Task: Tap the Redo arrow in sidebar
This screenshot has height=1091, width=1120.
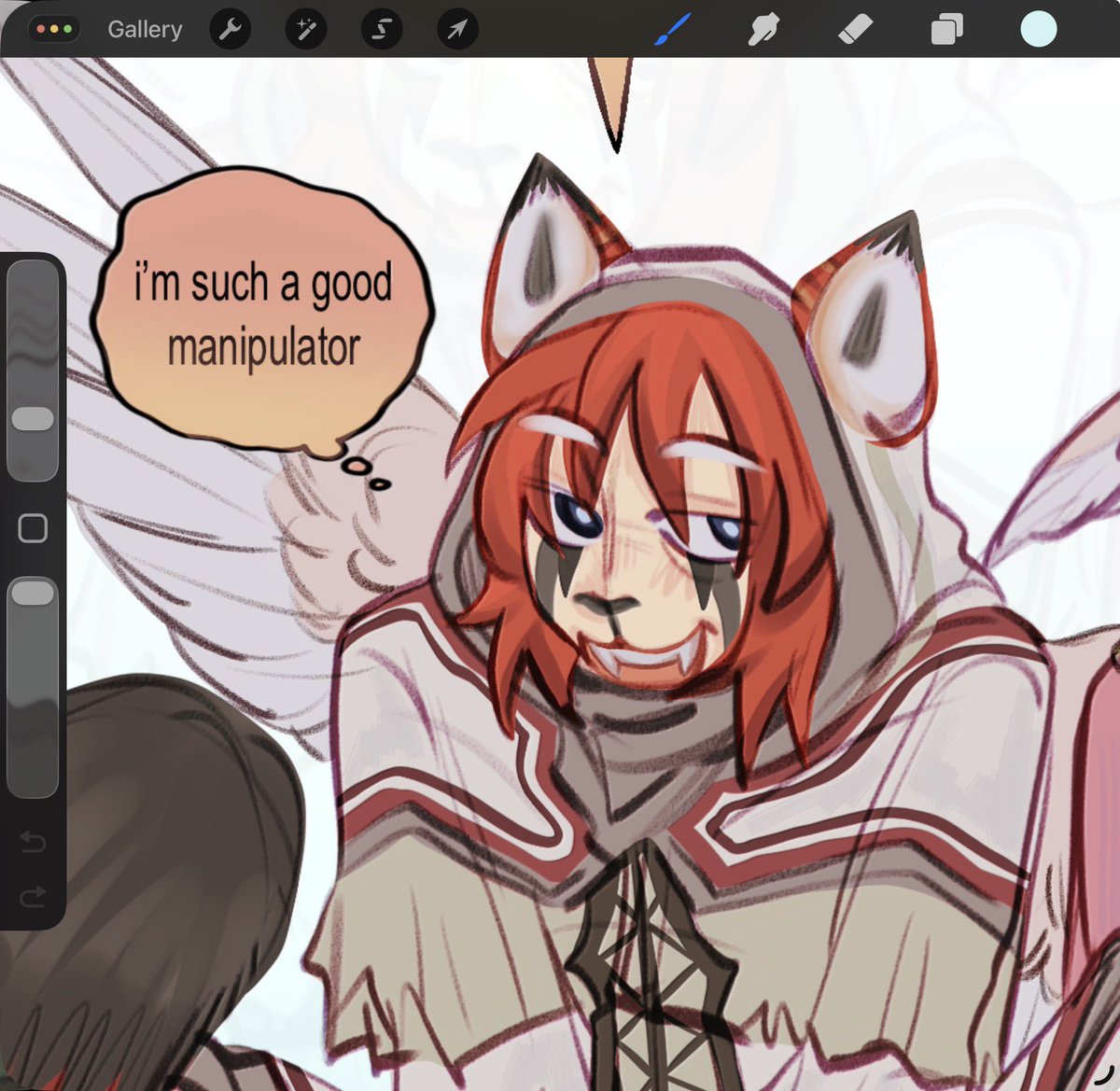Action: tap(33, 897)
